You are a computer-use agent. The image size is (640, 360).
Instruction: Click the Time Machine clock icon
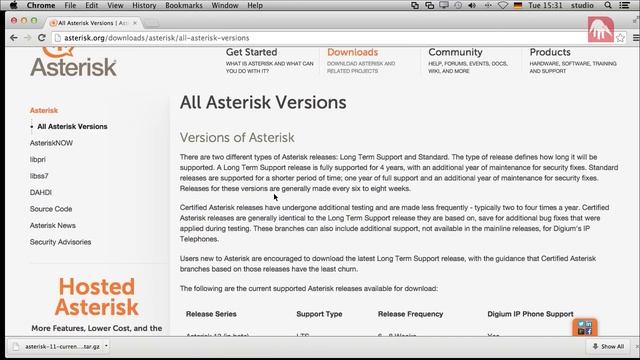point(458,5)
